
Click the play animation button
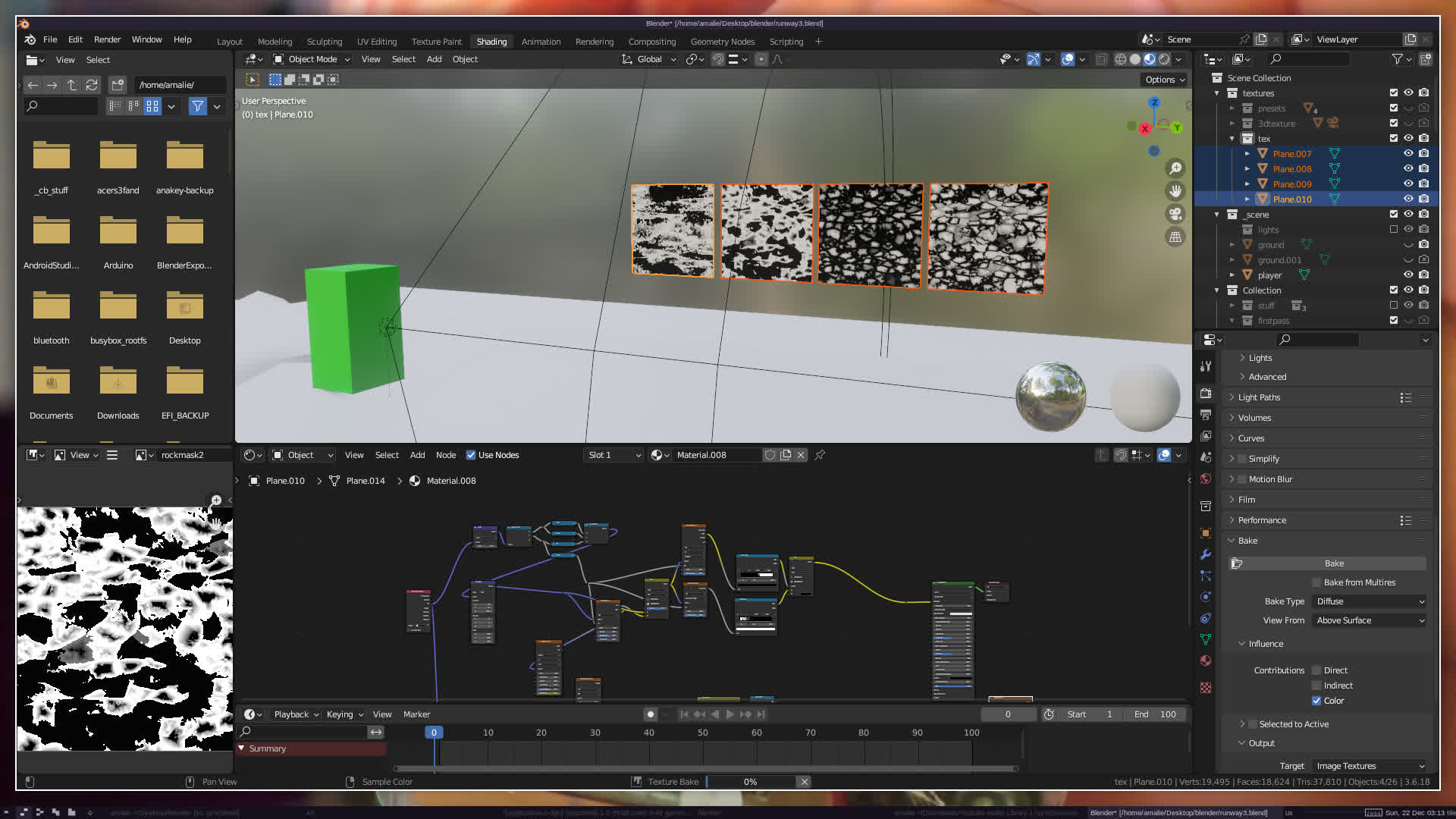coord(730,714)
